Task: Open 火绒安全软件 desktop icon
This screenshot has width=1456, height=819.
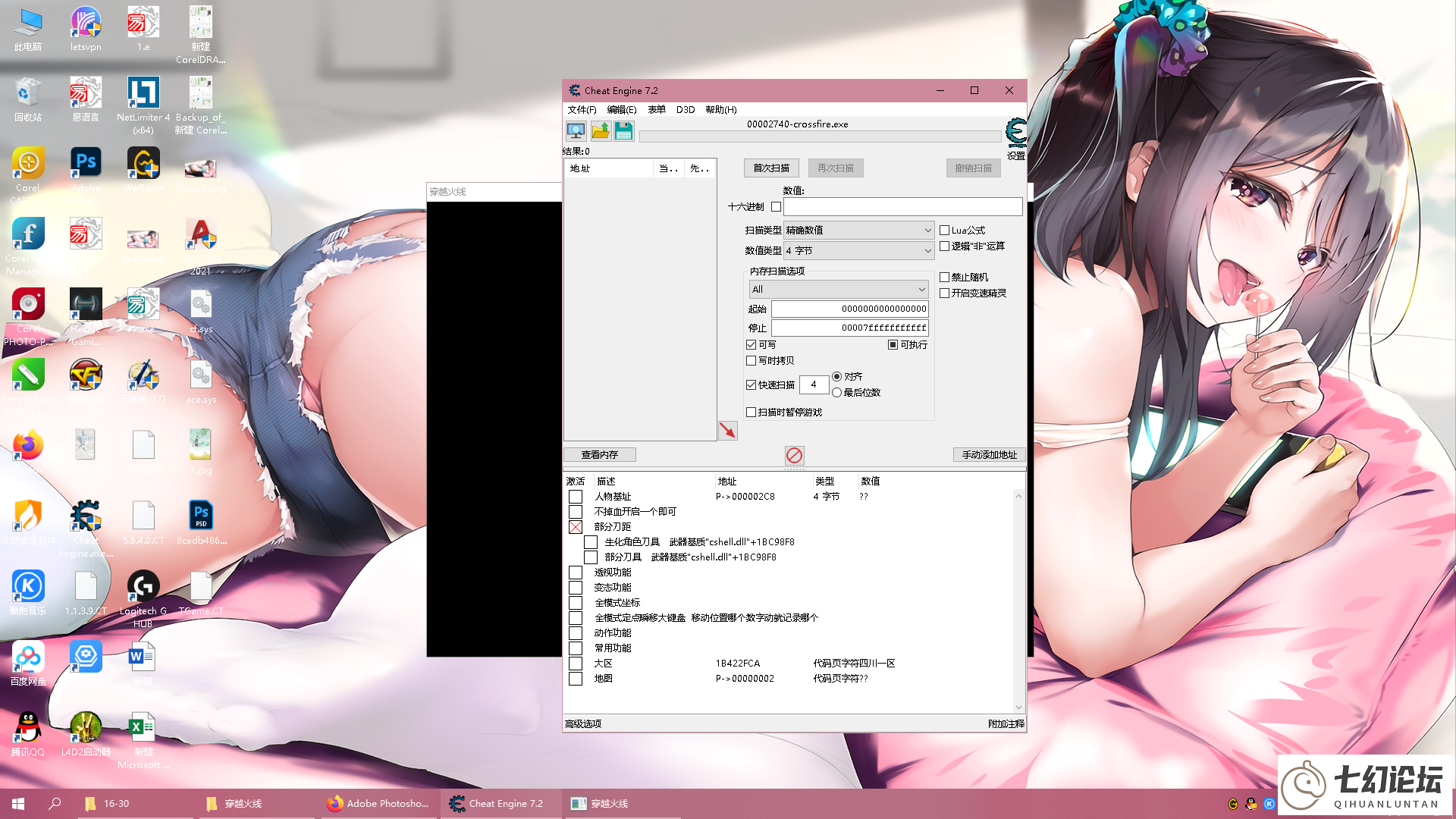Action: click(28, 522)
